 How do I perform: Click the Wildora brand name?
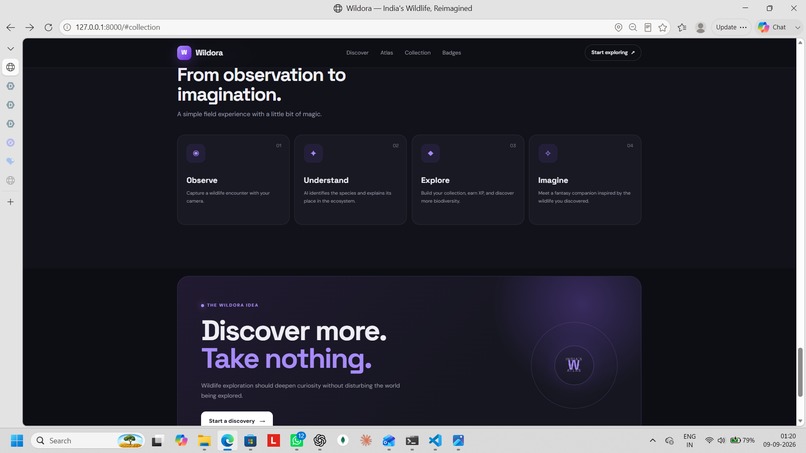coord(209,52)
